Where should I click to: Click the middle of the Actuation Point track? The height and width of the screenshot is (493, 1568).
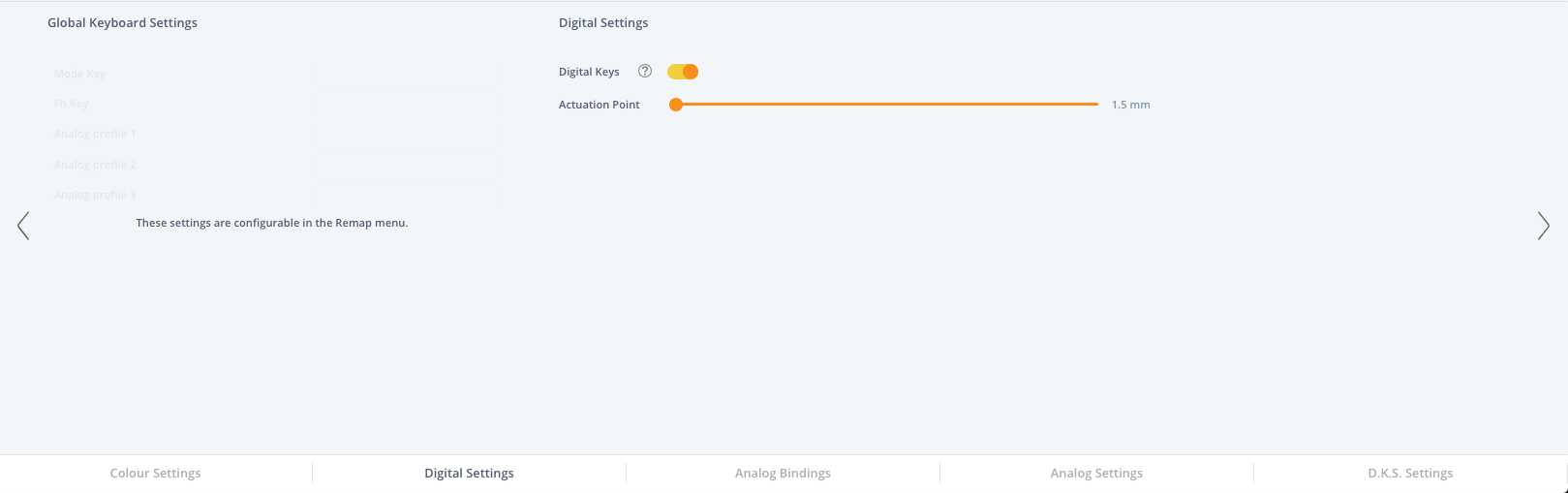pos(887,105)
